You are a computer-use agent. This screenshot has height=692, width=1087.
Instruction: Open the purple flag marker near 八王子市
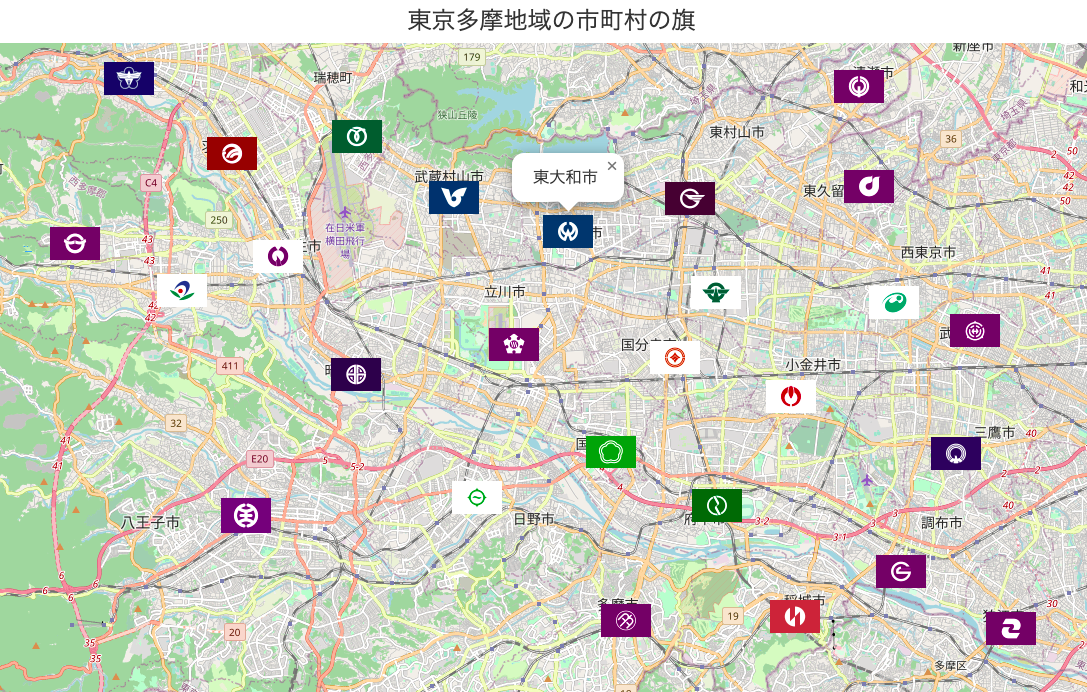[x=246, y=515]
